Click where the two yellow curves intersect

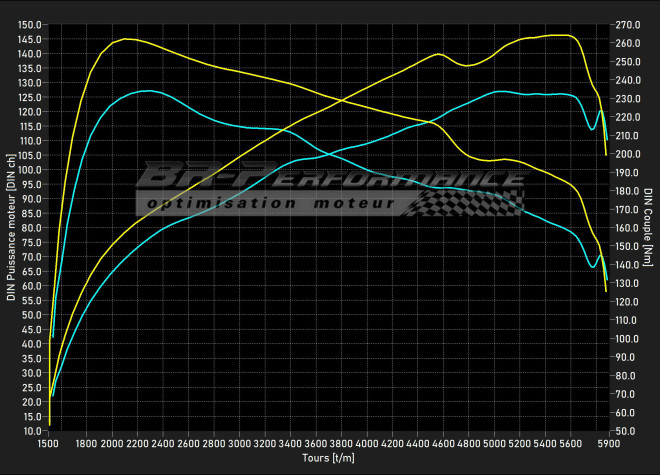point(343,99)
